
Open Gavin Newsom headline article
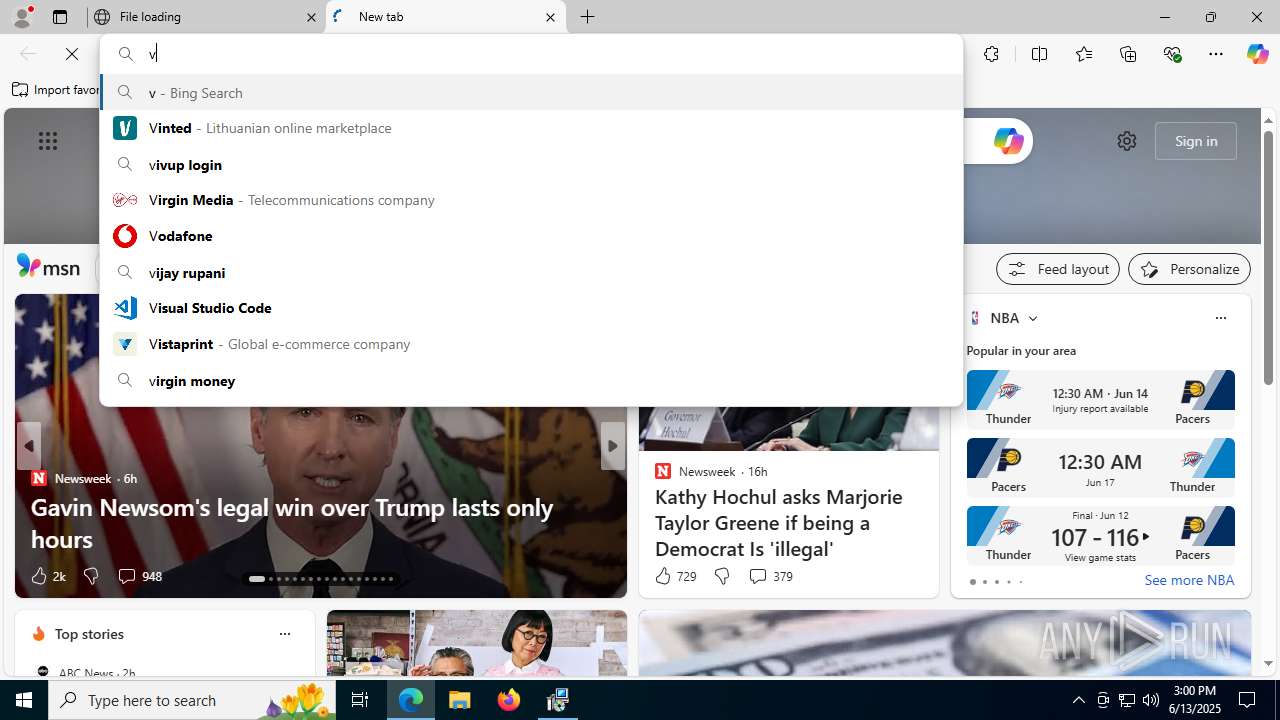(x=292, y=522)
